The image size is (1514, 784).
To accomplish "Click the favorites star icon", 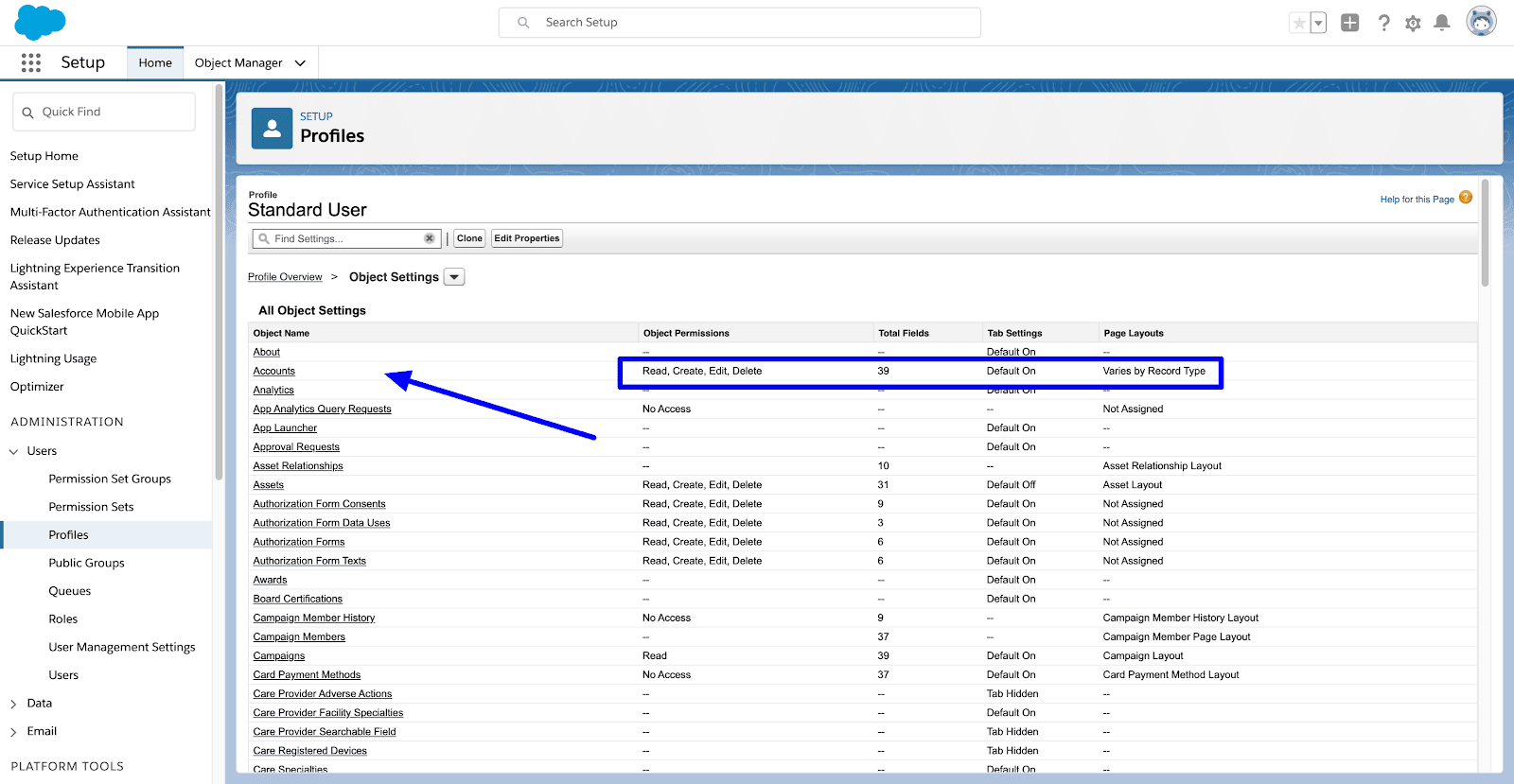I will click(1299, 23).
